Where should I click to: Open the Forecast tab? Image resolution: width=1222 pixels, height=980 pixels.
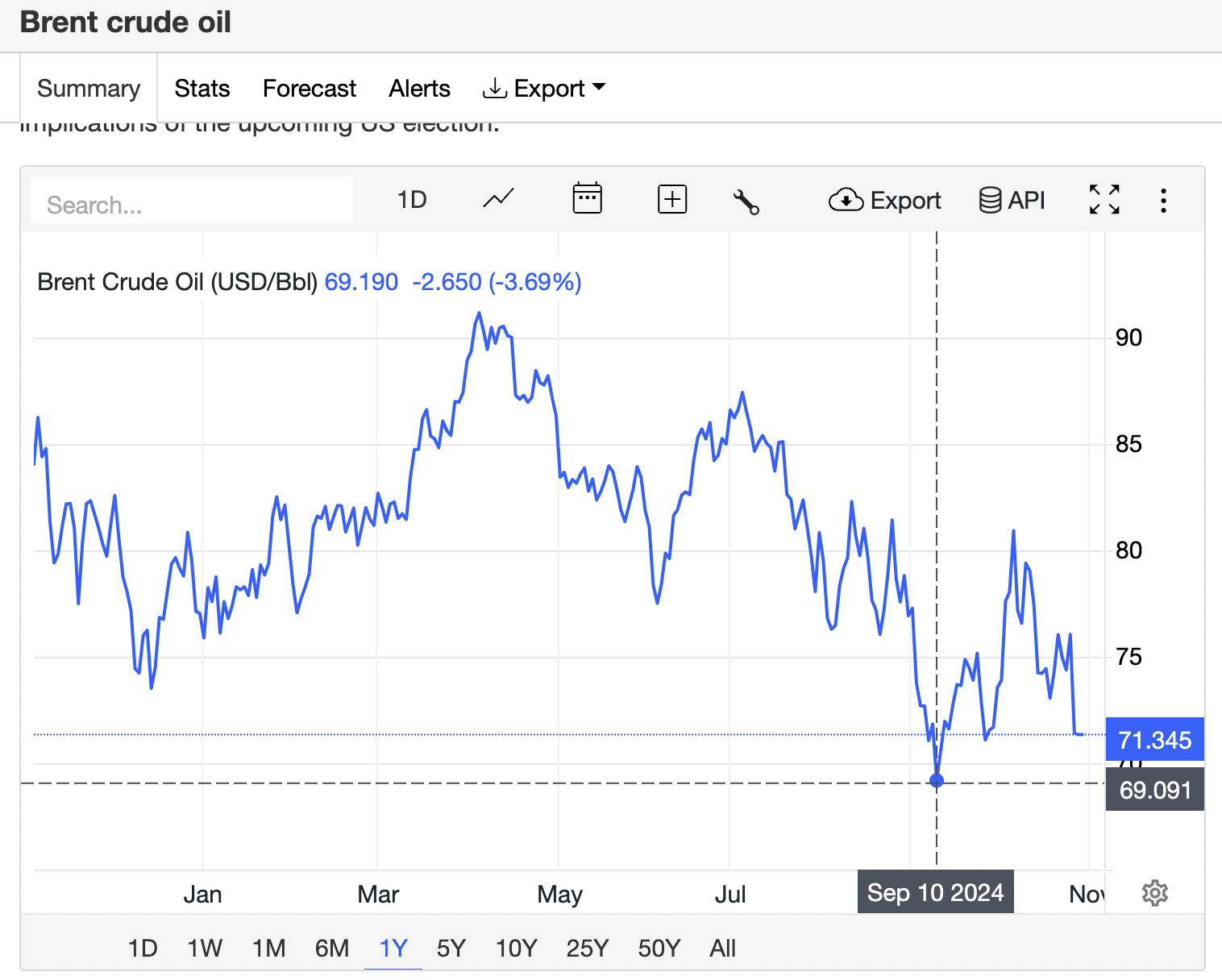[310, 88]
